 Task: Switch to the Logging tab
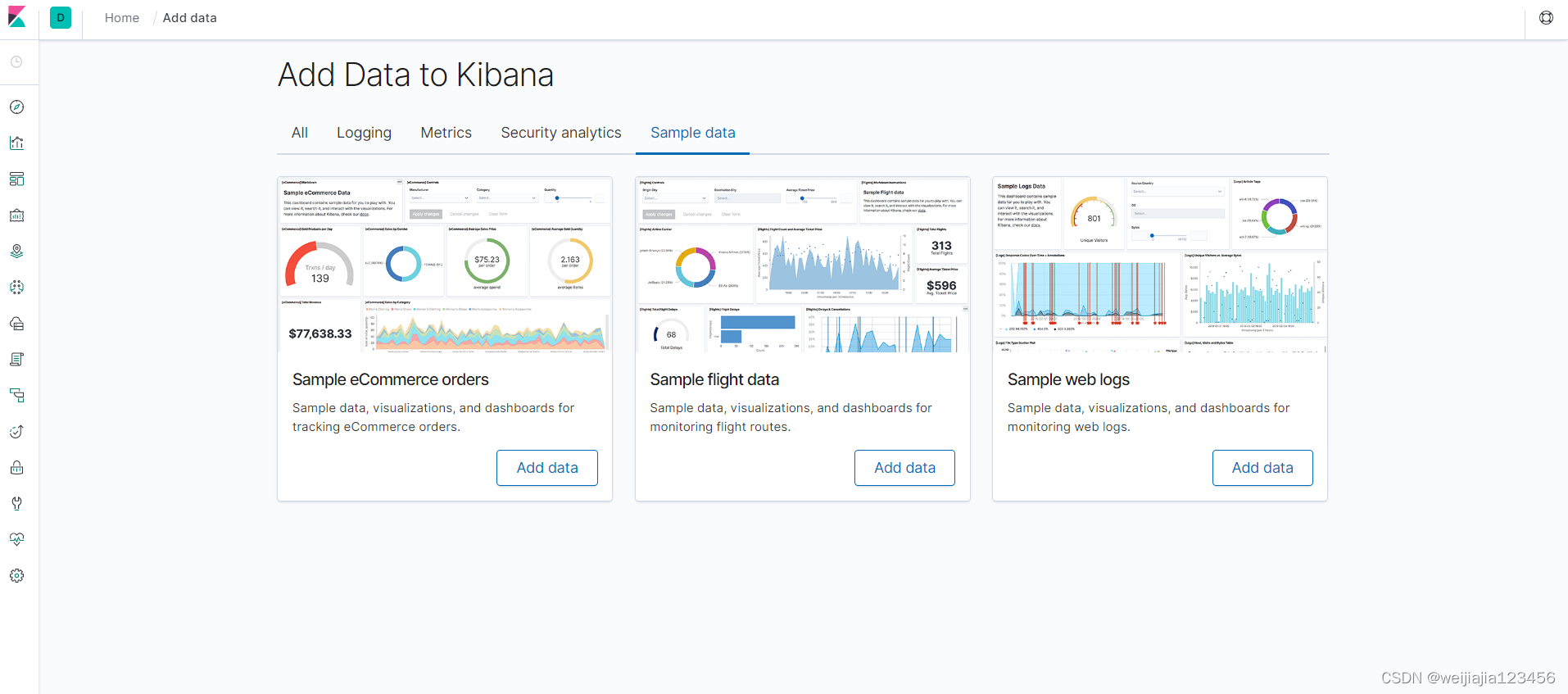(364, 133)
